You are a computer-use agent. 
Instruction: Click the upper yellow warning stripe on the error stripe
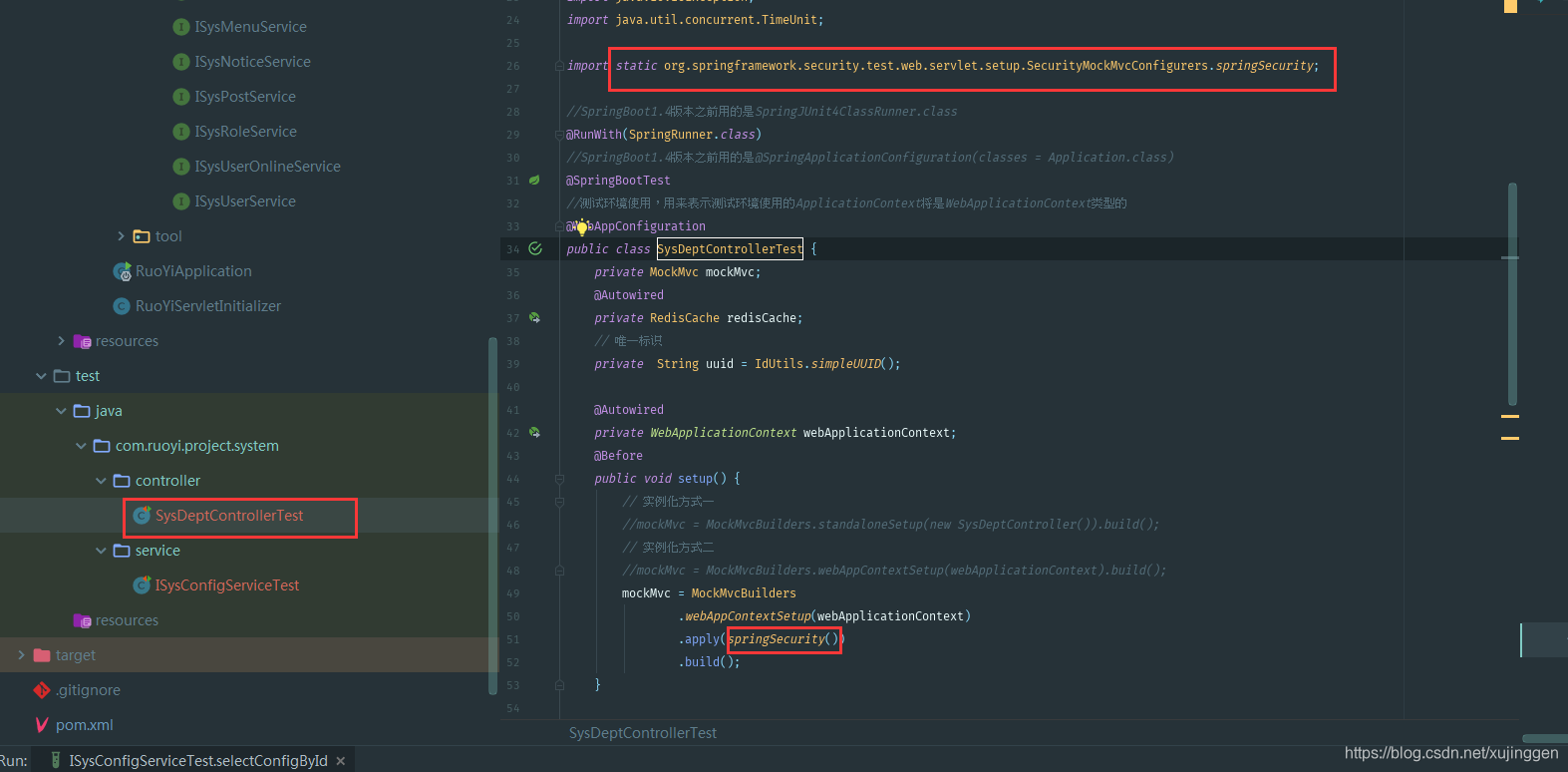coord(1510,416)
